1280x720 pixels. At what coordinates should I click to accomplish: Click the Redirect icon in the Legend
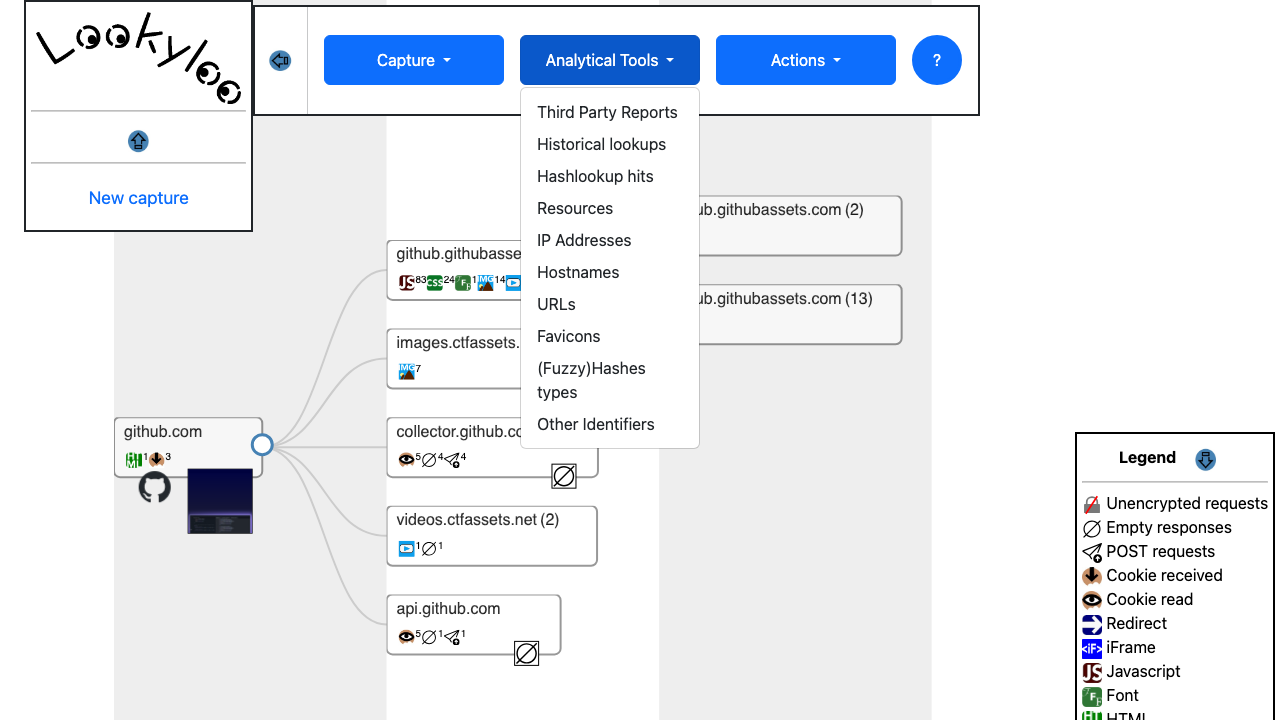(x=1092, y=624)
